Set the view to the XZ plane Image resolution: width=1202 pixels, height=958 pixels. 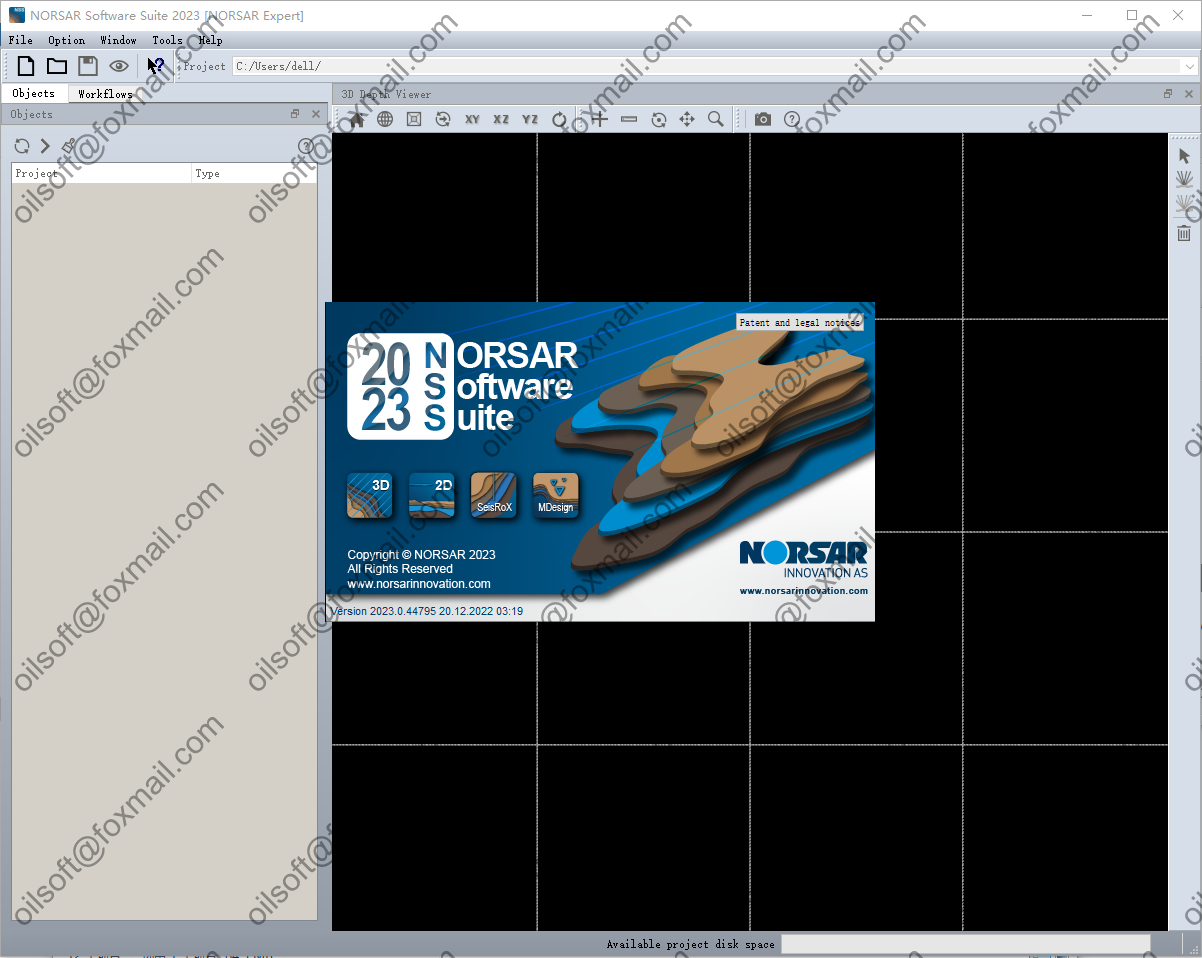coord(501,119)
